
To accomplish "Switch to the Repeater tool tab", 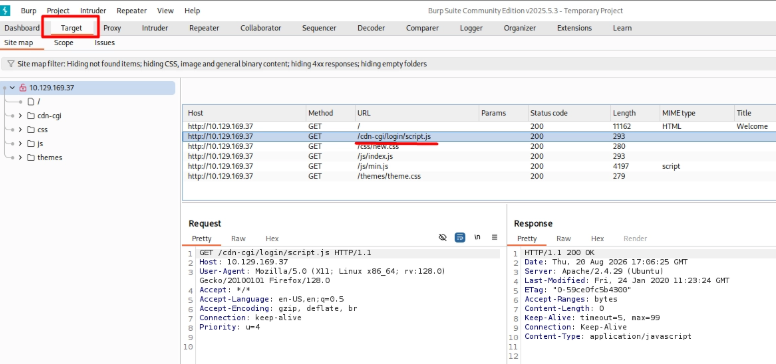I will pyautogui.click(x=204, y=28).
